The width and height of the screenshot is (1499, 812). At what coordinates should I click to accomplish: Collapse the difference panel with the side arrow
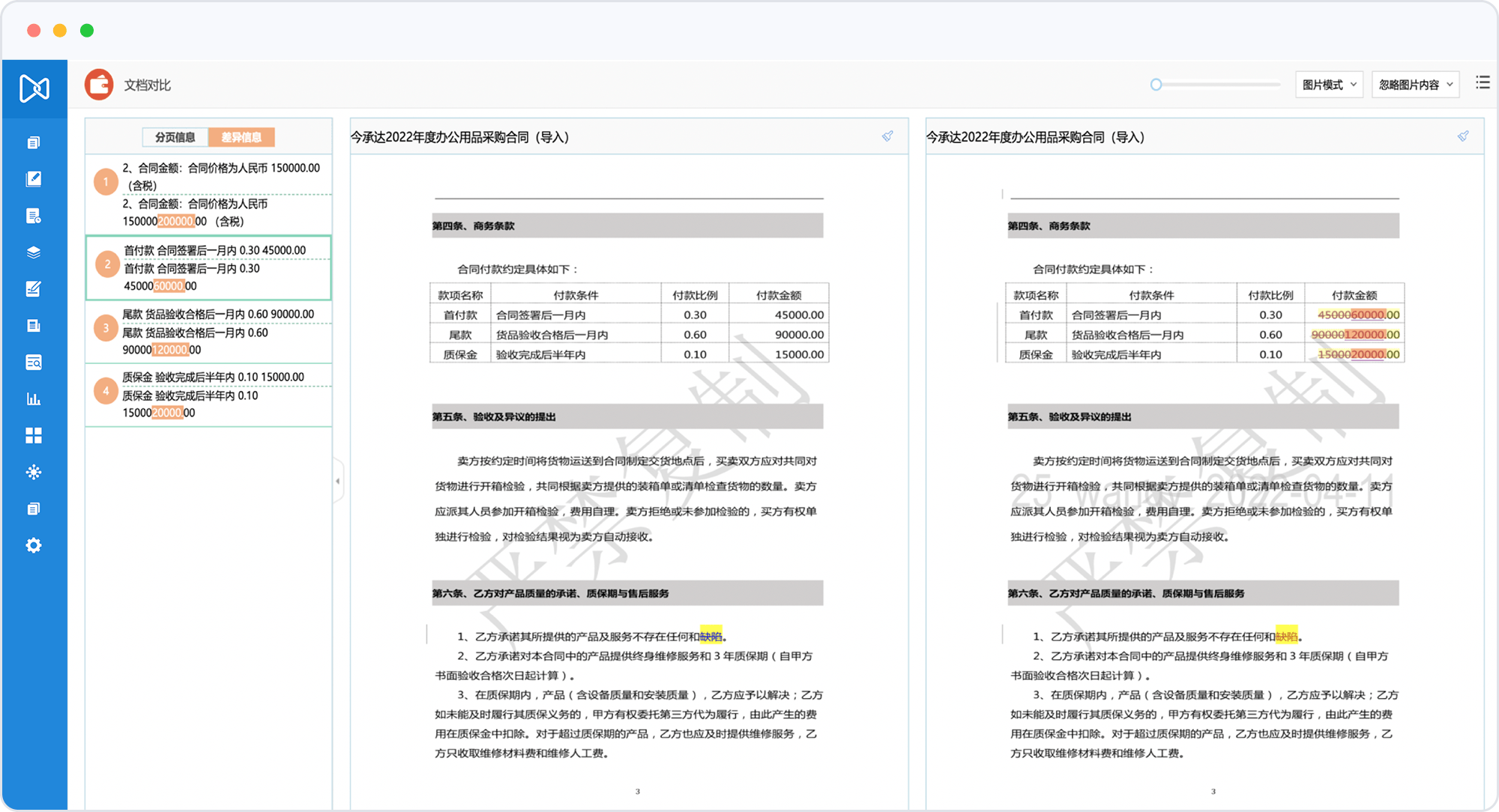[338, 481]
